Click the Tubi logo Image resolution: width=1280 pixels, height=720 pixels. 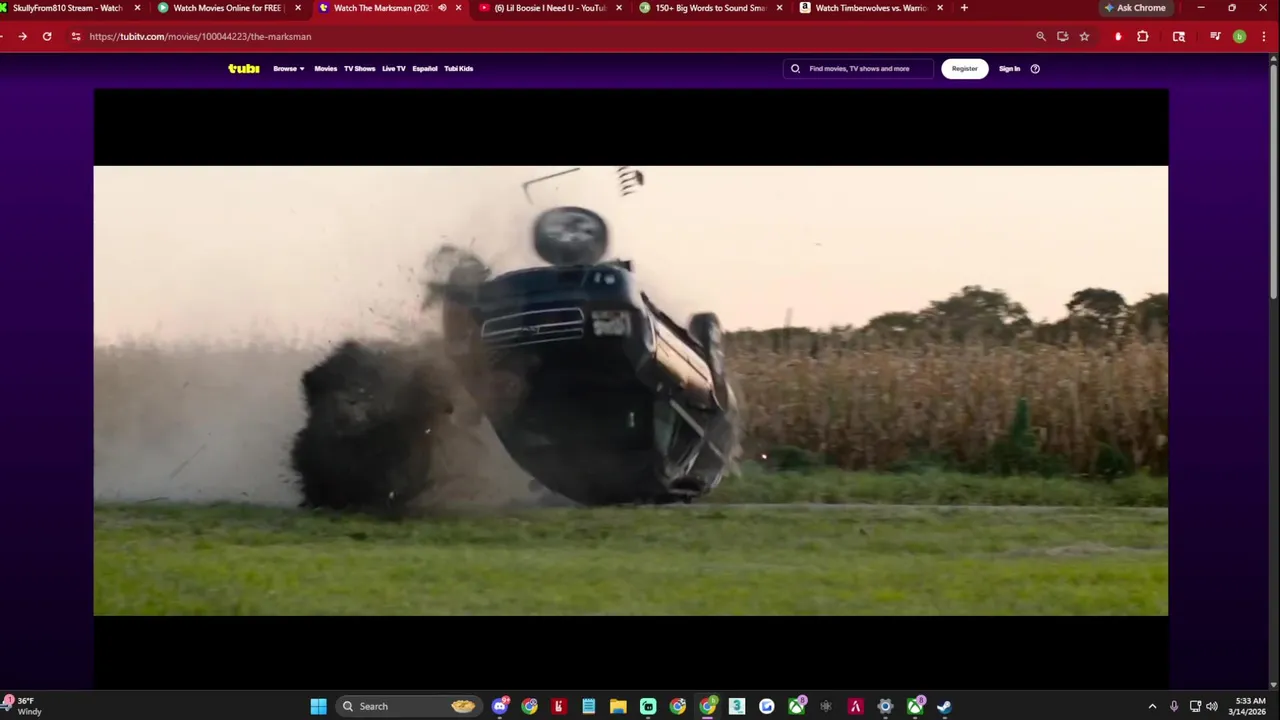tap(243, 68)
